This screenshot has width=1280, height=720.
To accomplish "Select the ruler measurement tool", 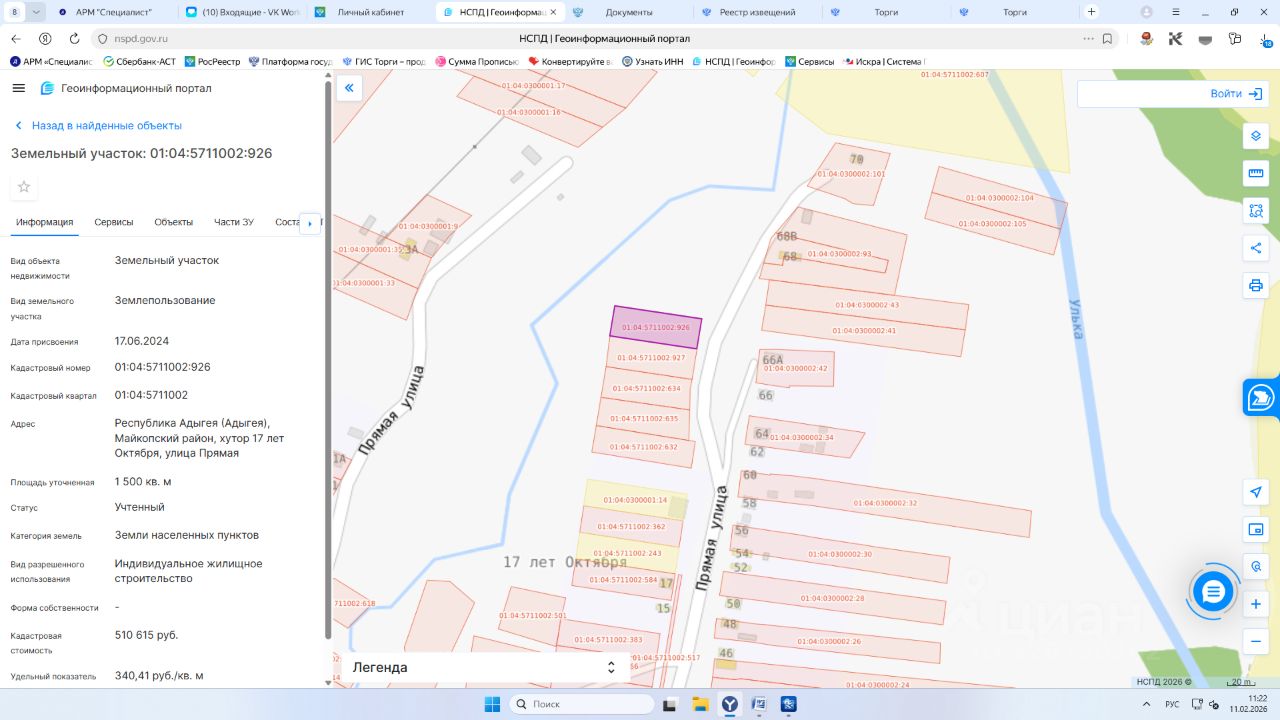I will pos(1256,173).
